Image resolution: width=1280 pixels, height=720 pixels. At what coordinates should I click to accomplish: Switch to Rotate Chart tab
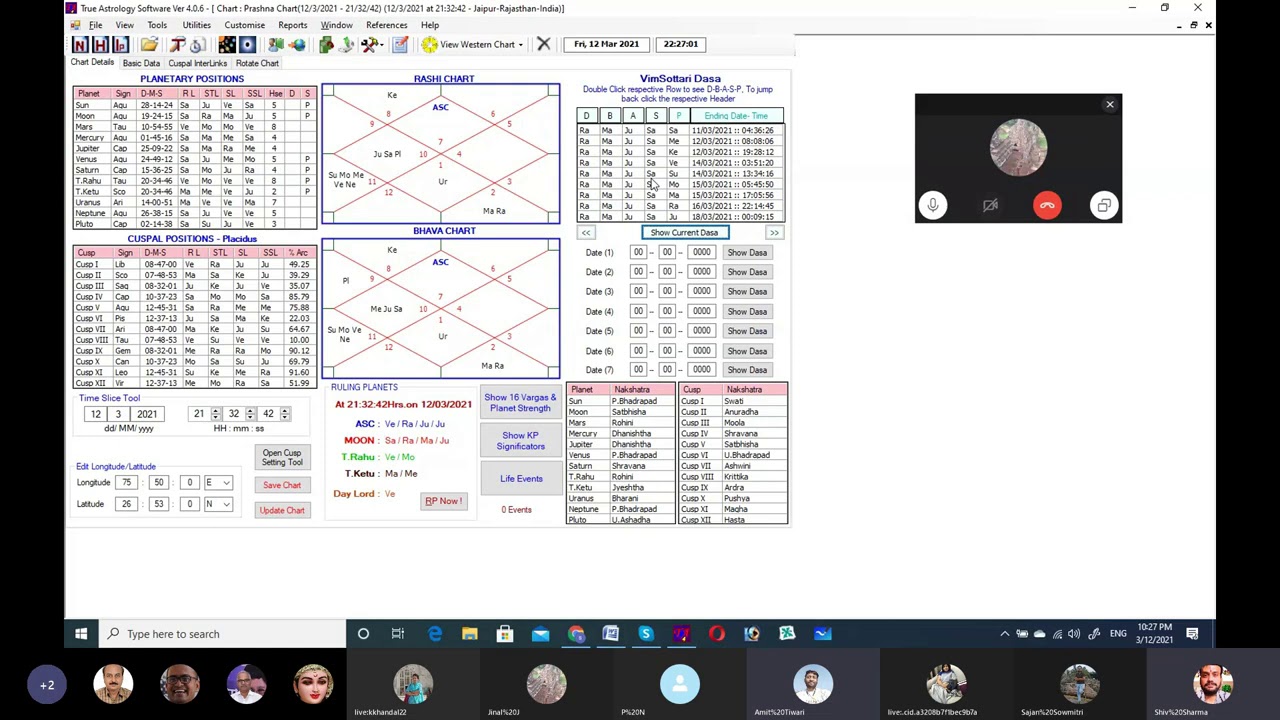click(257, 63)
